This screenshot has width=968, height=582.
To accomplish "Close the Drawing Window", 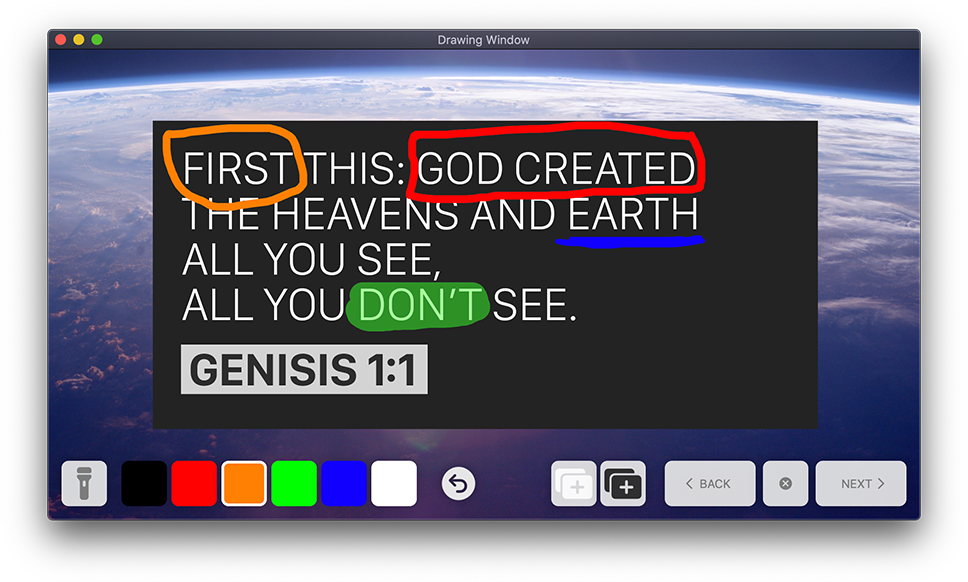I will click(x=60, y=39).
